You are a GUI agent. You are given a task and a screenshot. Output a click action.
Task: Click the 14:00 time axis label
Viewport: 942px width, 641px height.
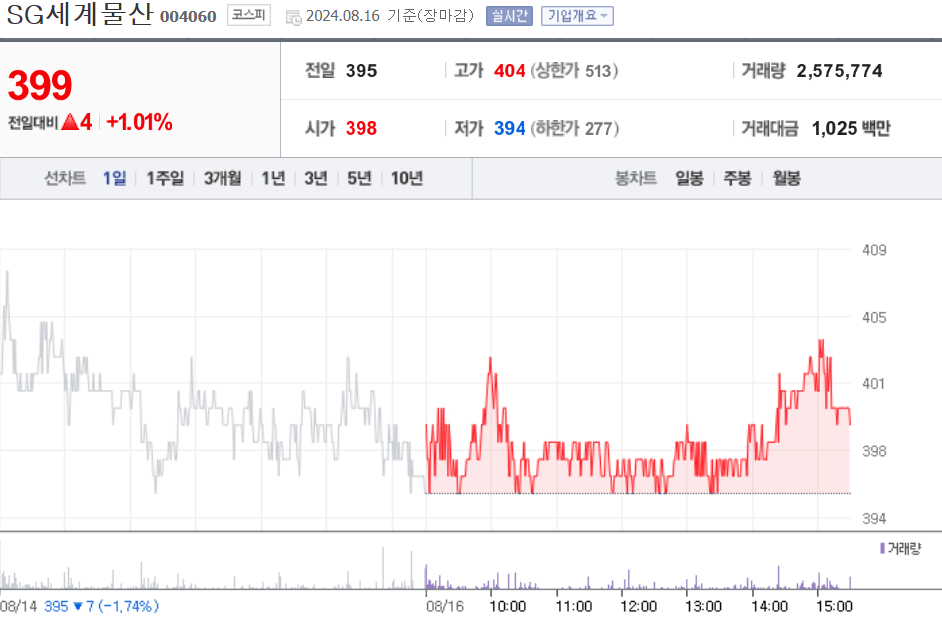769,606
